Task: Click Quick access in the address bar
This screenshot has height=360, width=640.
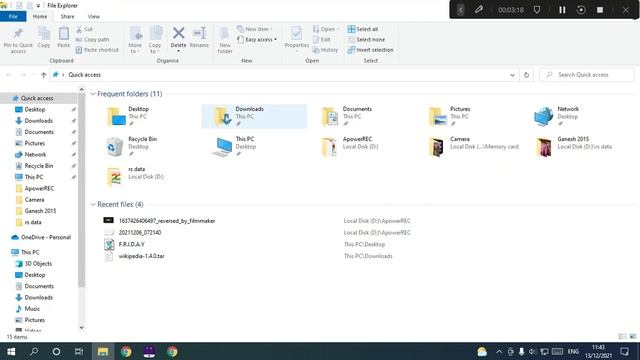Action: pyautogui.click(x=84, y=75)
